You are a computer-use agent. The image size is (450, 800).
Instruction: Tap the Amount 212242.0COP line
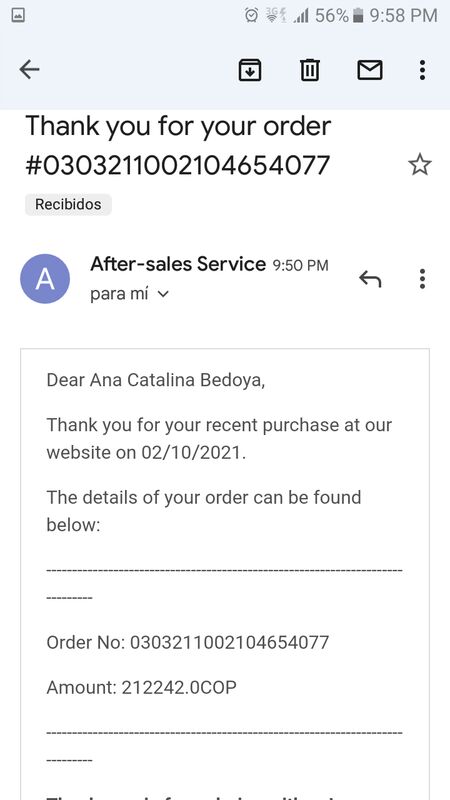[141, 688]
